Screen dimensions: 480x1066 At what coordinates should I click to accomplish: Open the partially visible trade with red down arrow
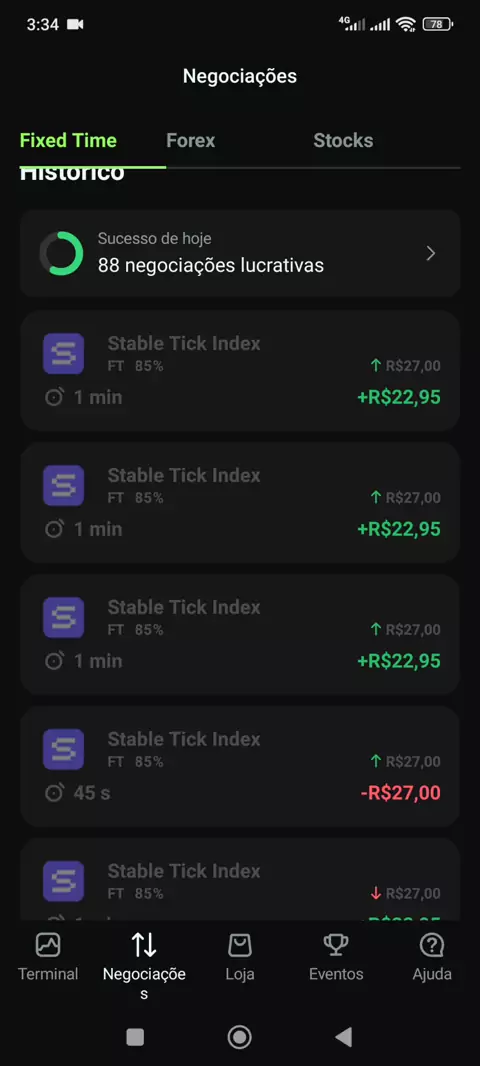click(x=240, y=879)
